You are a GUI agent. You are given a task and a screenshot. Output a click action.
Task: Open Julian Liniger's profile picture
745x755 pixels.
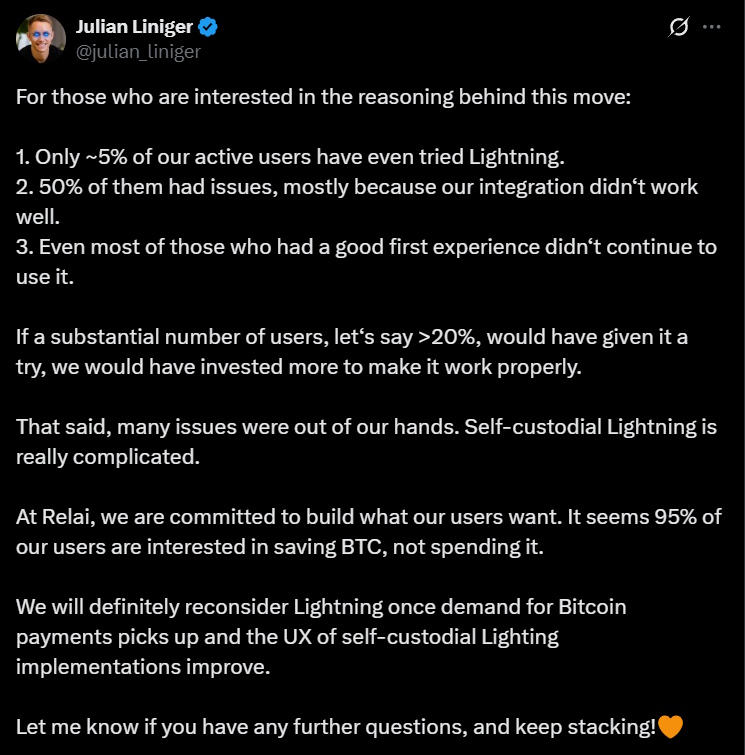click(41, 39)
